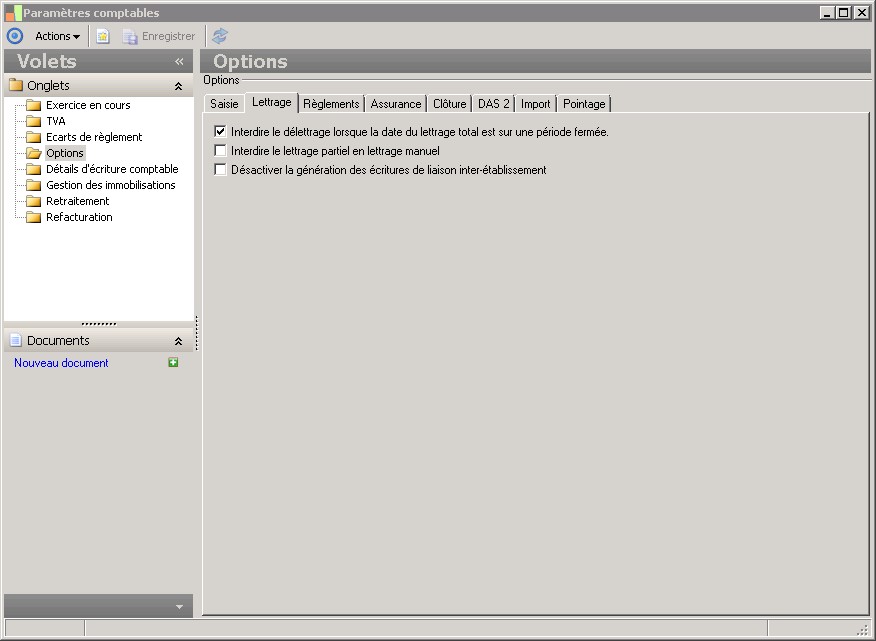Open the Assurance tab
The image size is (876, 641).
(x=396, y=104)
